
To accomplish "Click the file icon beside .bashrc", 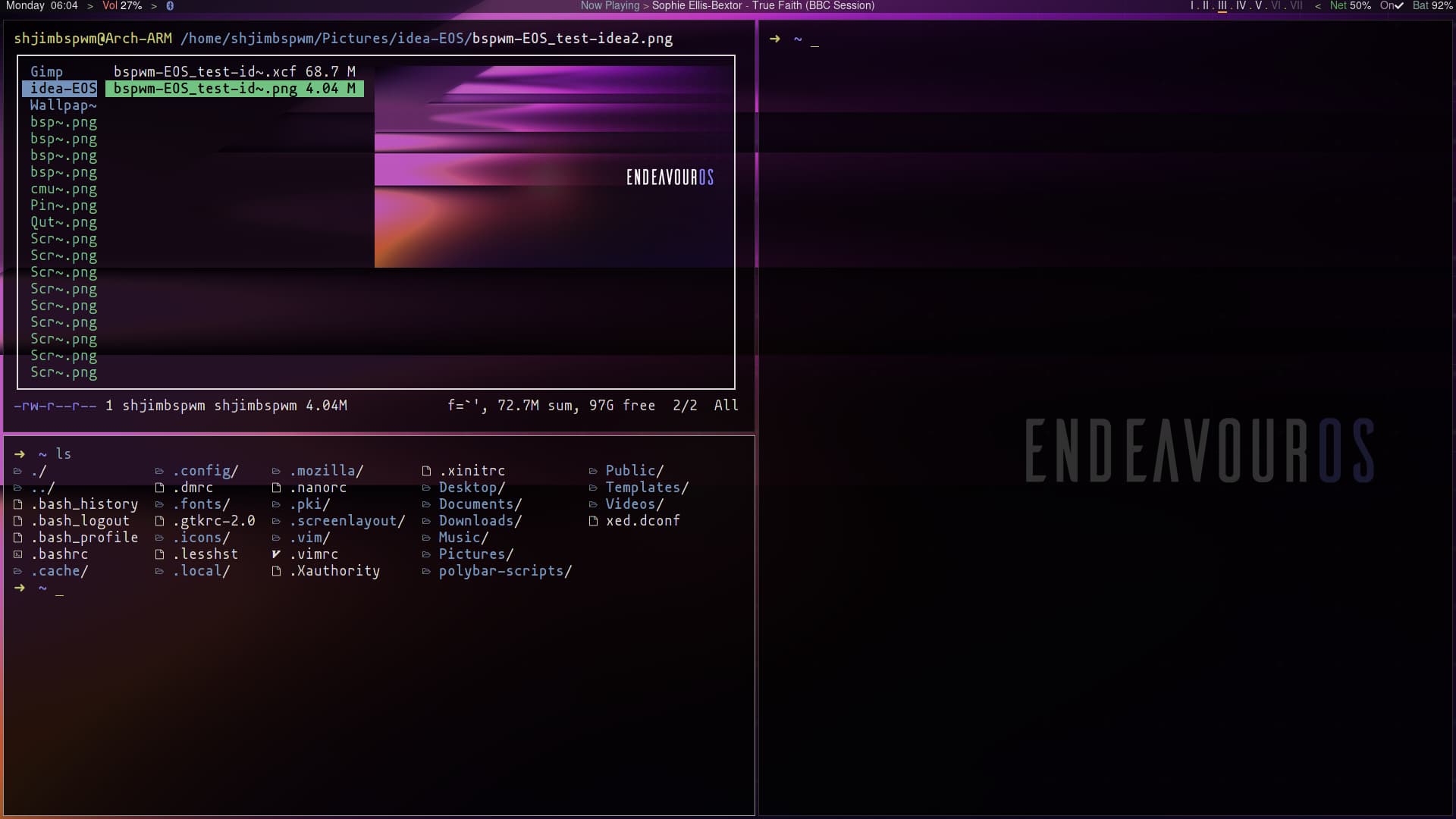I will click(17, 554).
